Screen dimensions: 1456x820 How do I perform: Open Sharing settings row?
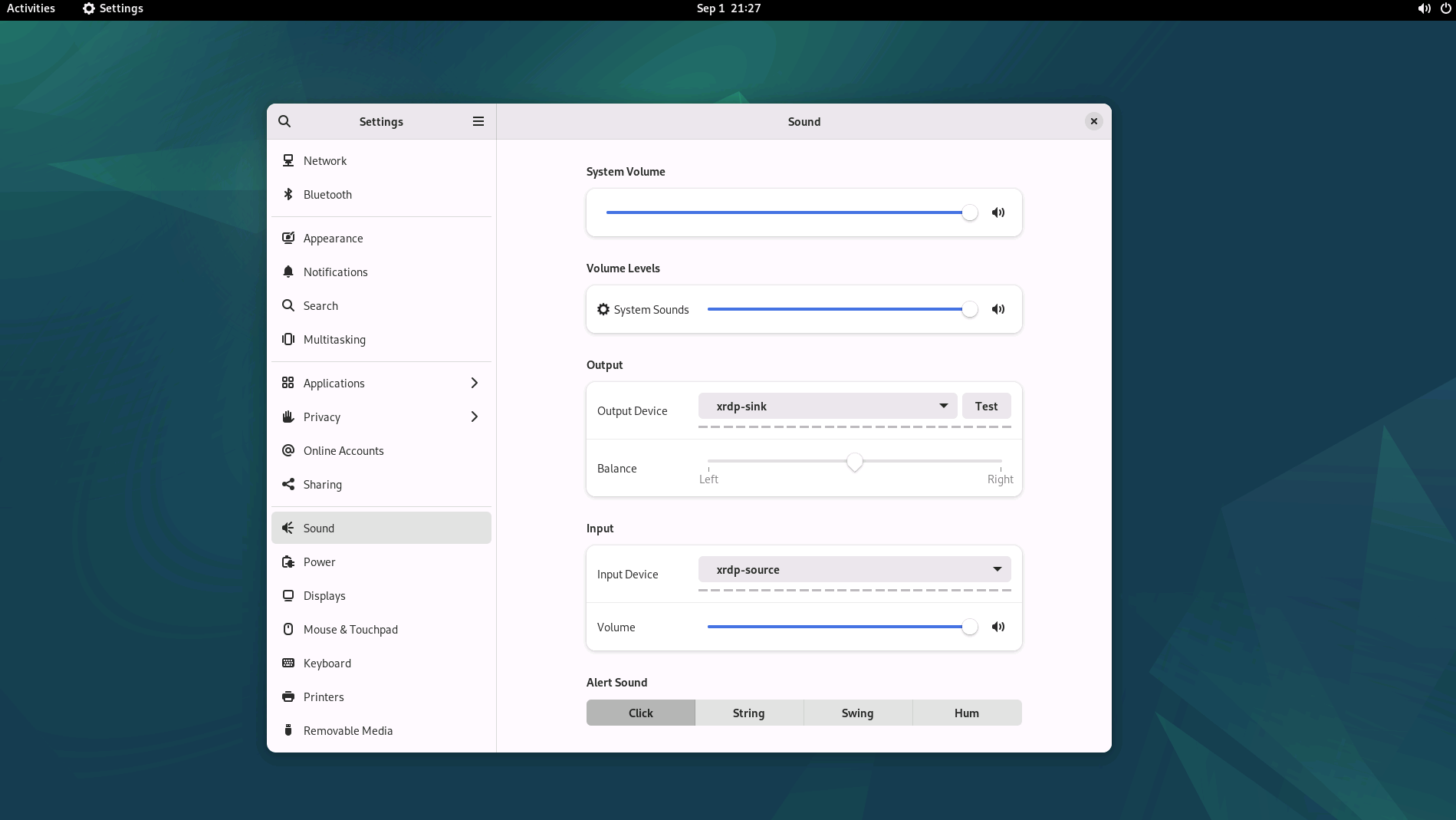381,484
